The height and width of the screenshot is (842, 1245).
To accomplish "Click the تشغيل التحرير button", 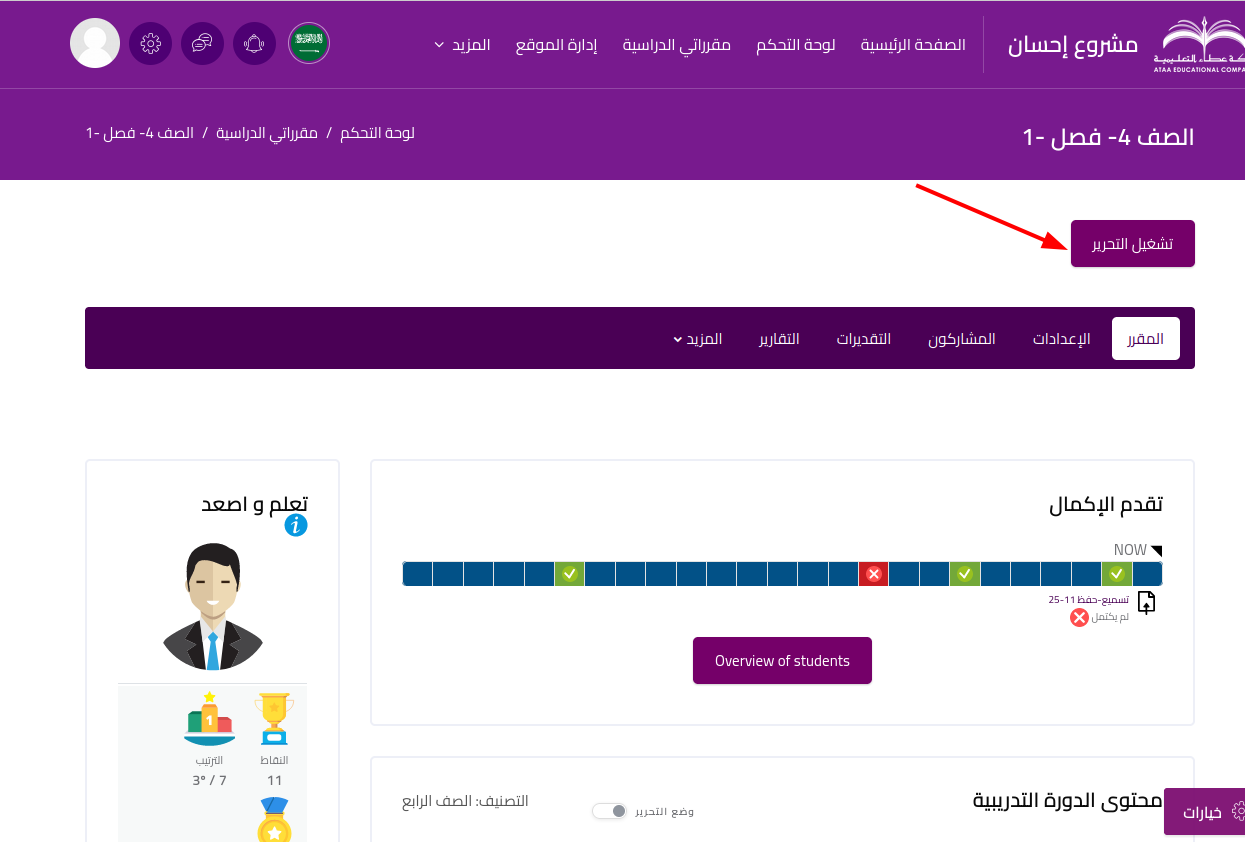I will pyautogui.click(x=1132, y=244).
